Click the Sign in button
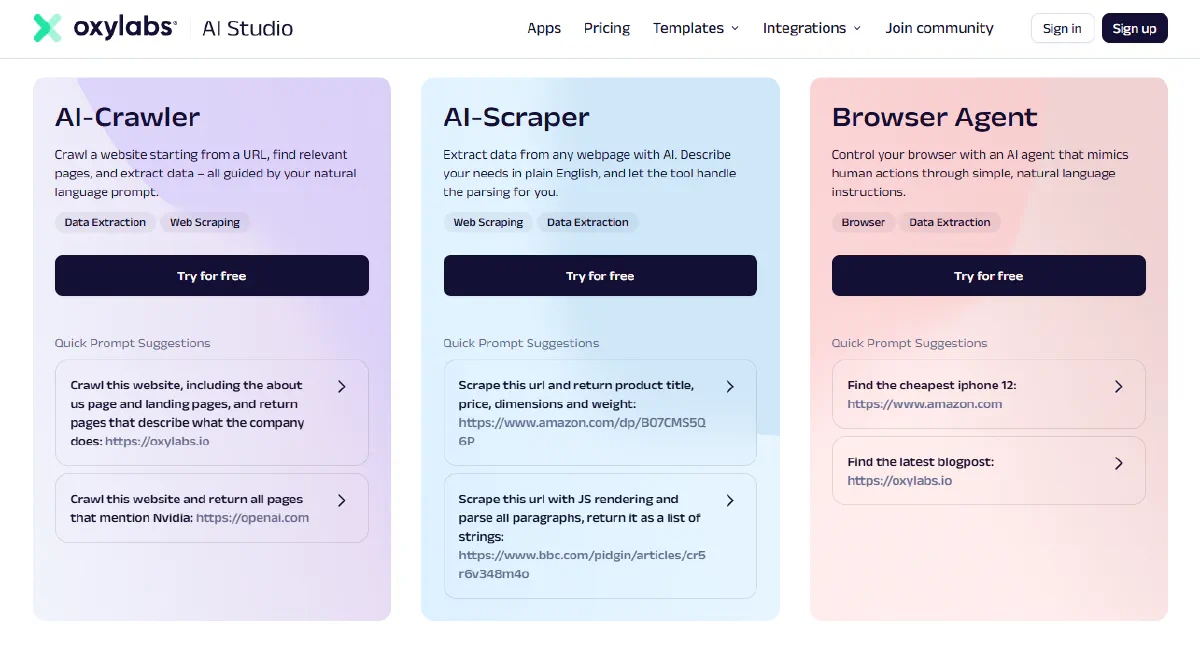The width and height of the screenshot is (1200, 649). click(x=1062, y=28)
